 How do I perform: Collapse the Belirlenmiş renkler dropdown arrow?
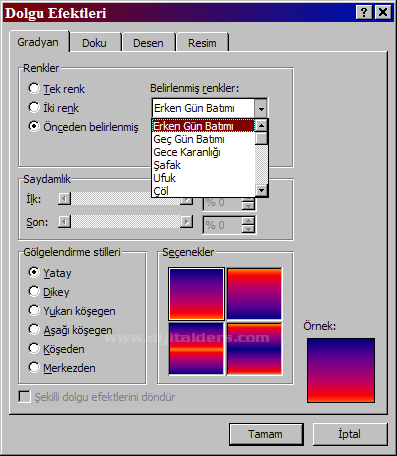pyautogui.click(x=261, y=108)
